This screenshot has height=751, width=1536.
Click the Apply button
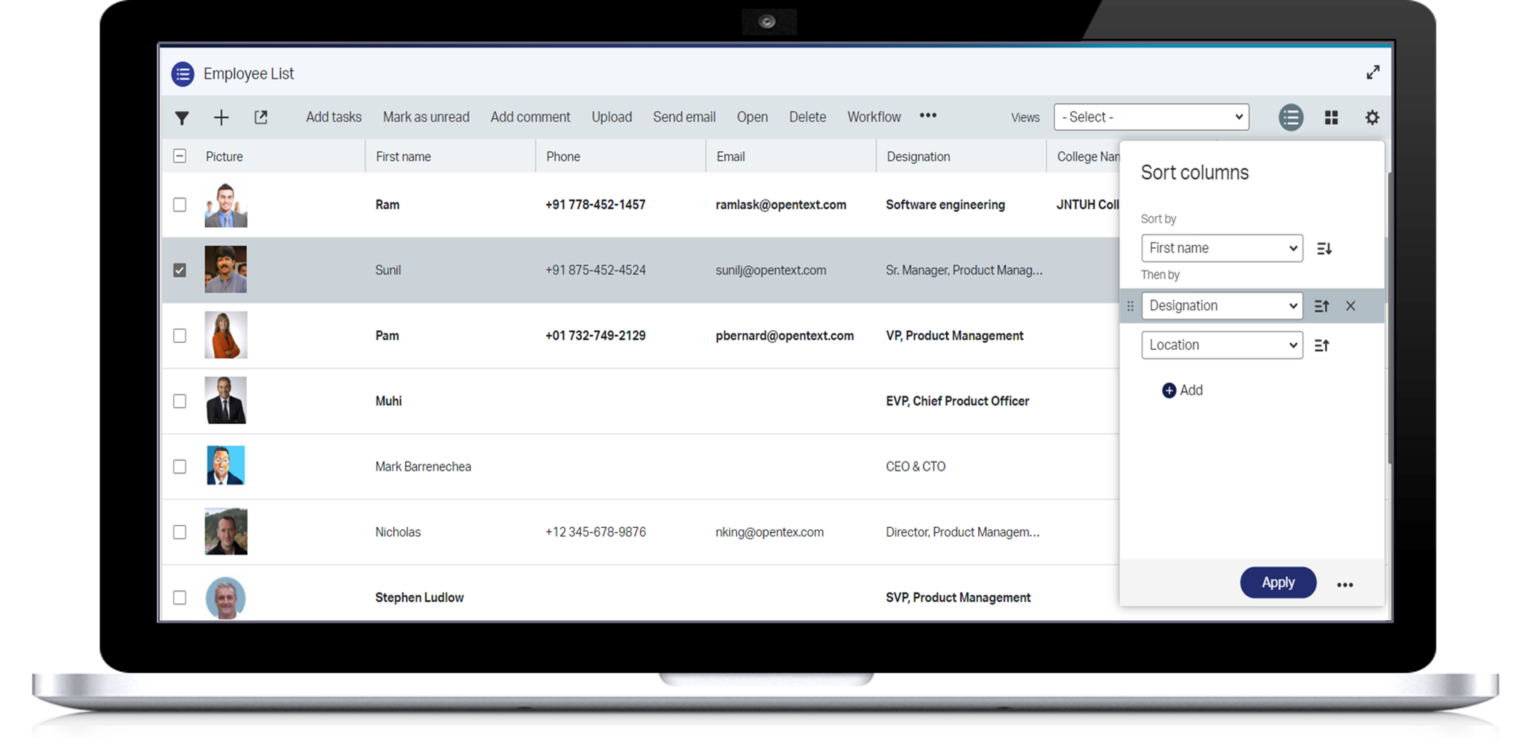pos(1278,582)
